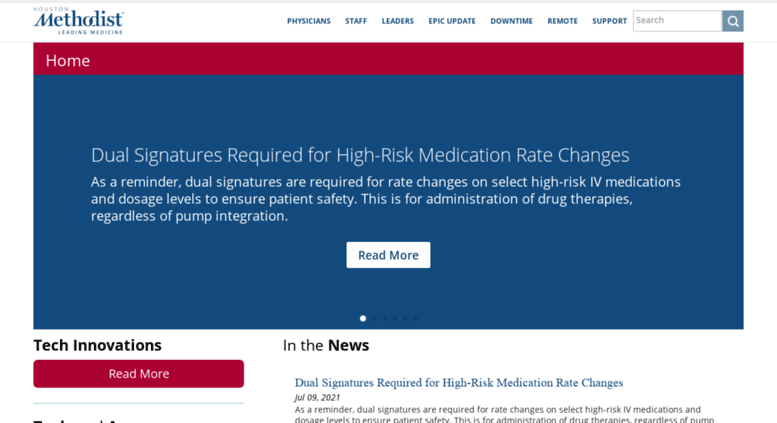Open the Remote navigation link
The image size is (777, 423).
coord(562,21)
